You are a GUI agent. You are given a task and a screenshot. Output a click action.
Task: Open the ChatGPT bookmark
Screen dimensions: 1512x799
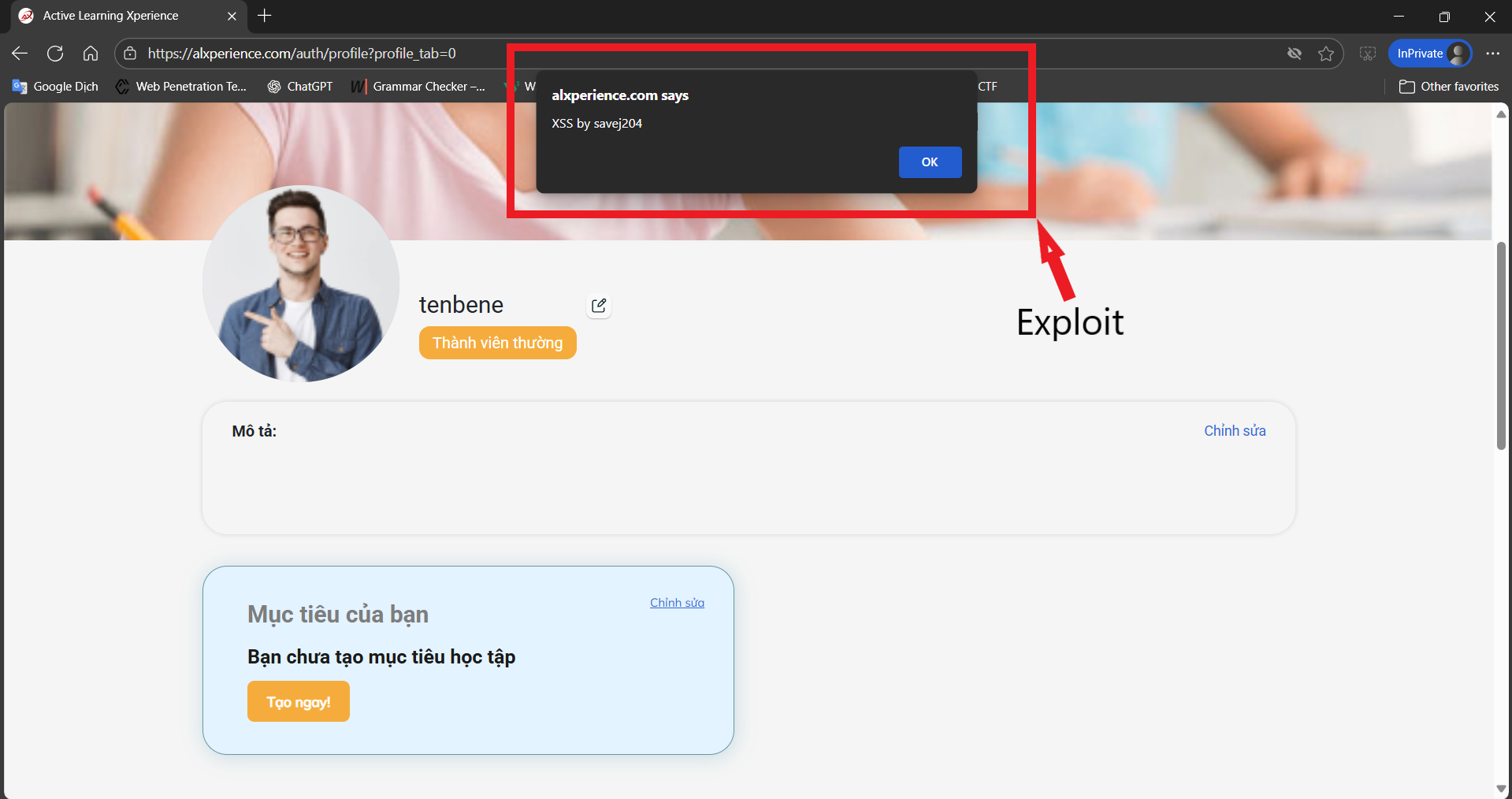(300, 87)
